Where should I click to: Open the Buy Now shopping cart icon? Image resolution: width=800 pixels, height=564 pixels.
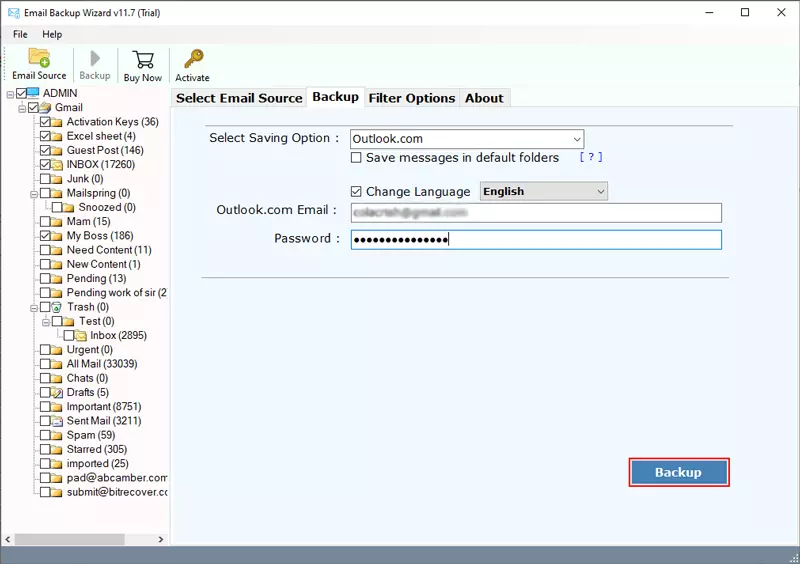(x=143, y=59)
